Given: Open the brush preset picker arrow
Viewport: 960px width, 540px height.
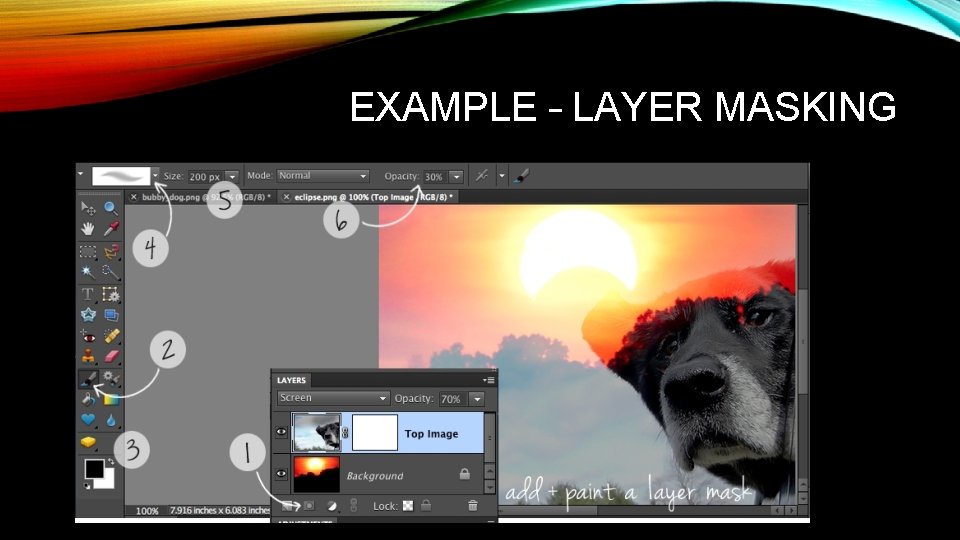Looking at the screenshot, I should [x=156, y=176].
